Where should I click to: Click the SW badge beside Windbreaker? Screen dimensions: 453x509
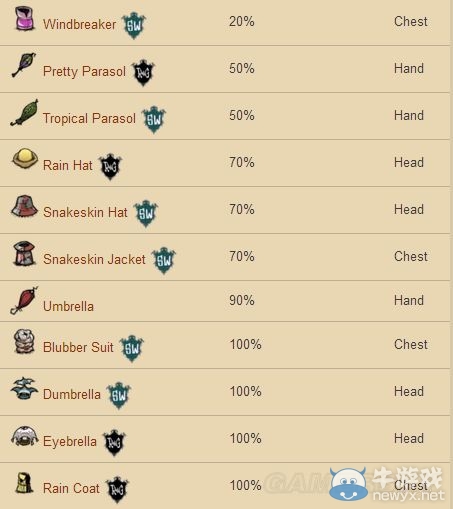[134, 25]
